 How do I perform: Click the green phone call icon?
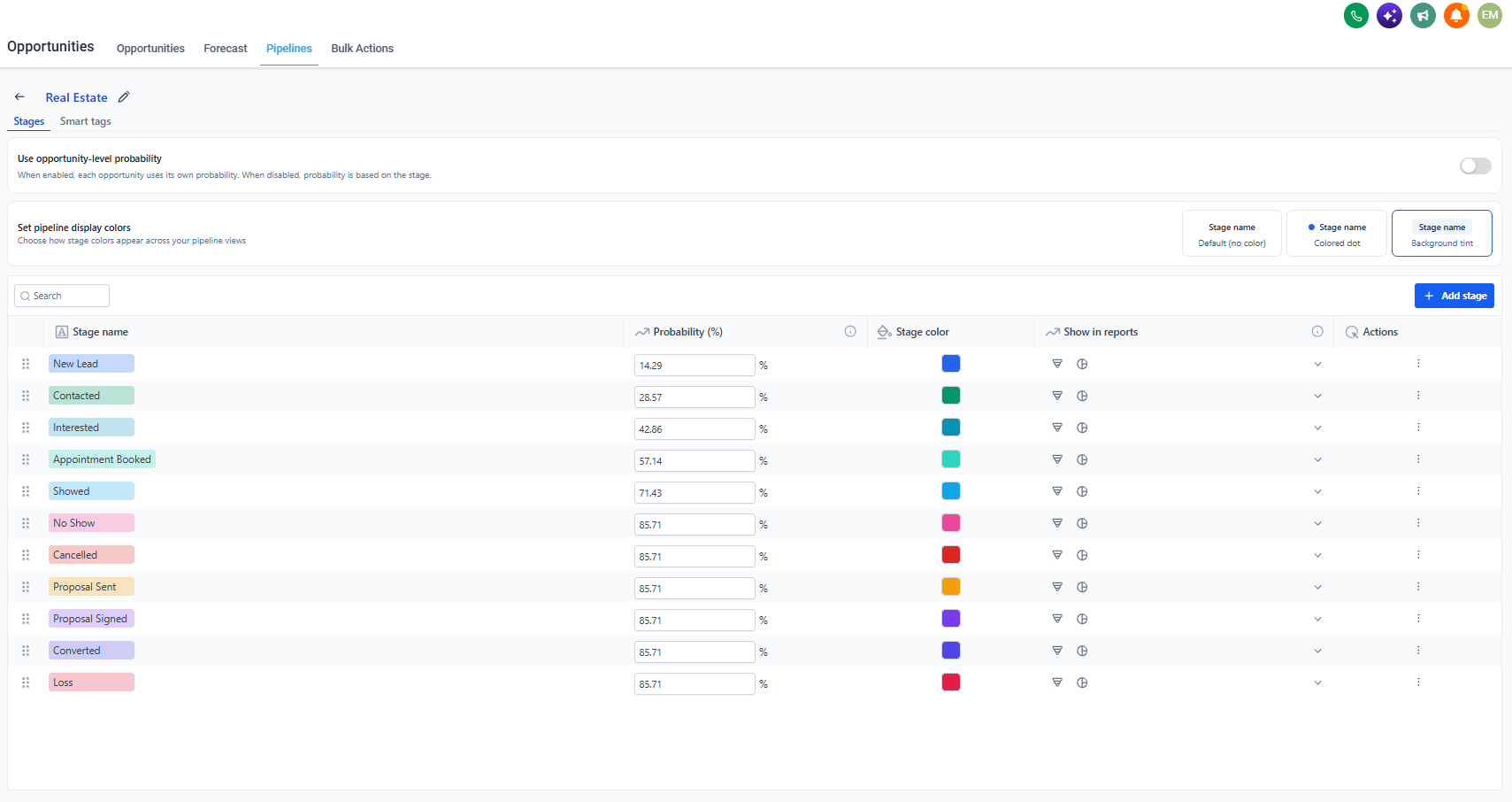pos(1355,15)
